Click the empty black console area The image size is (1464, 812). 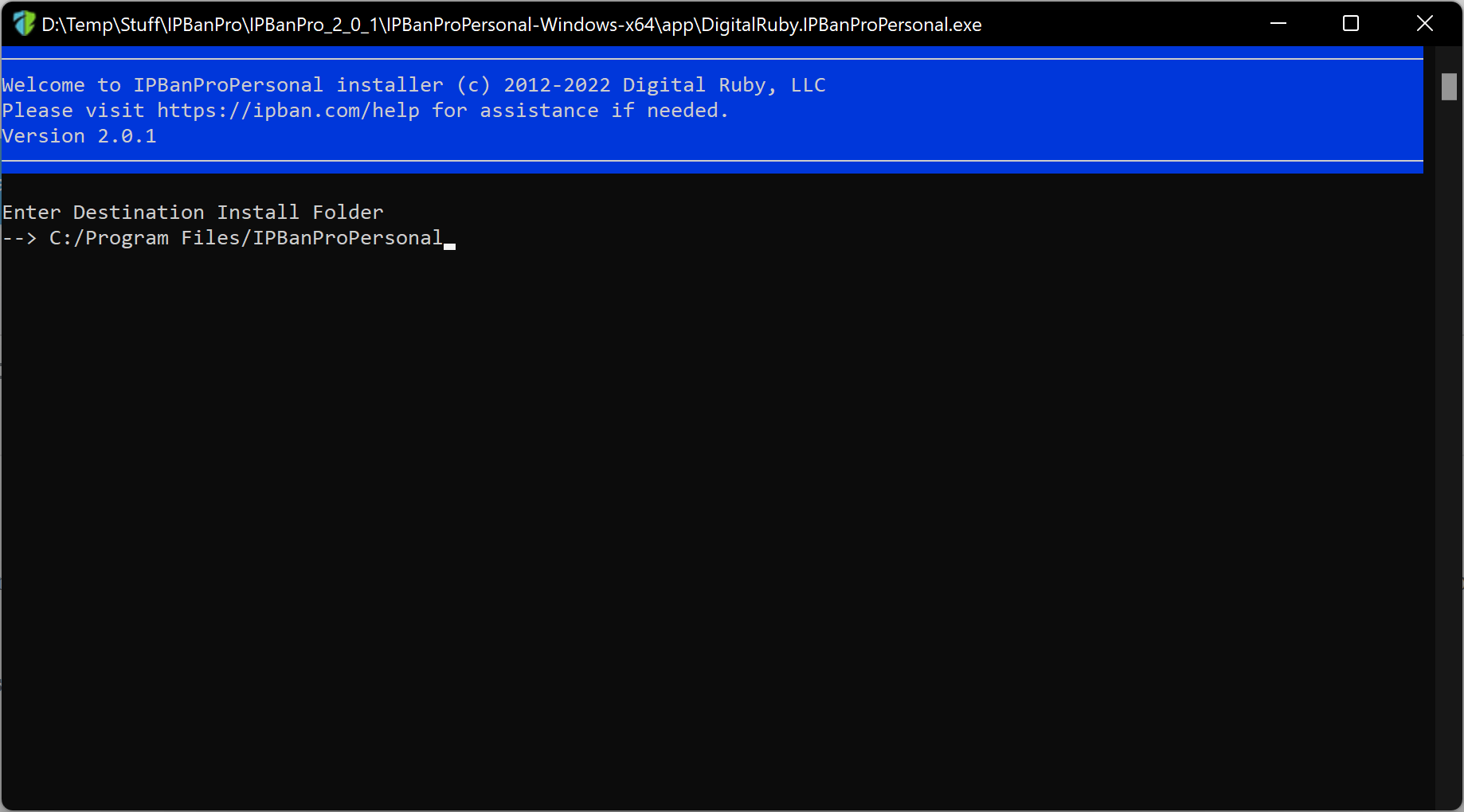[717, 517]
